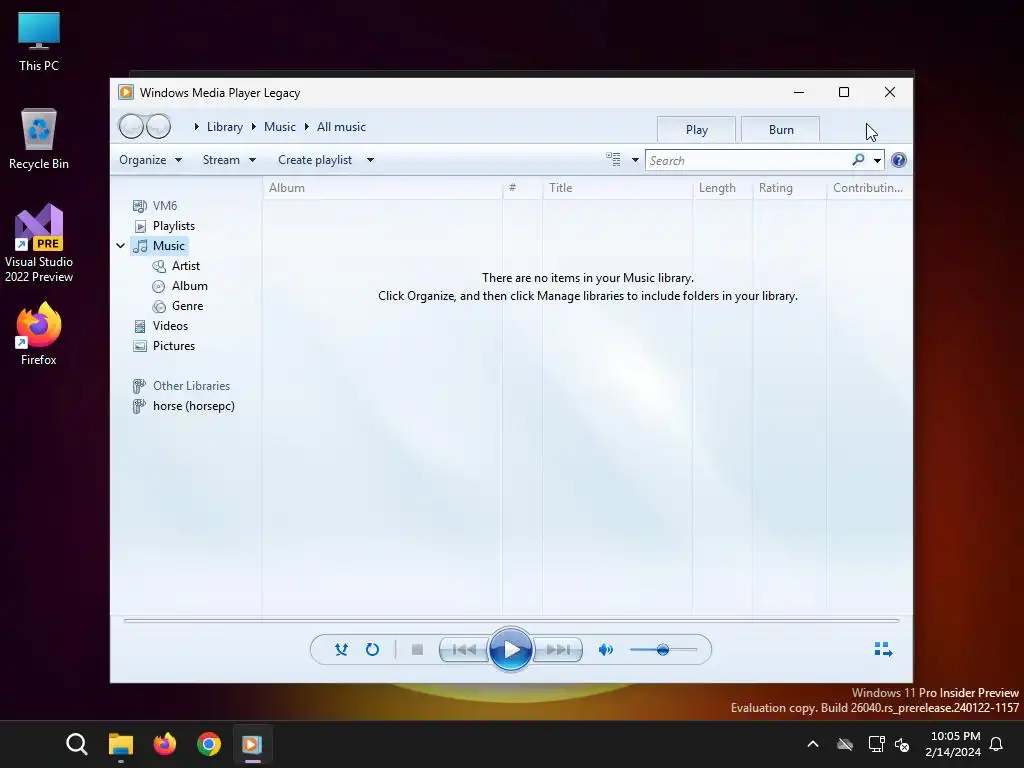Click the Media Player taskbar icon

pos(252,744)
